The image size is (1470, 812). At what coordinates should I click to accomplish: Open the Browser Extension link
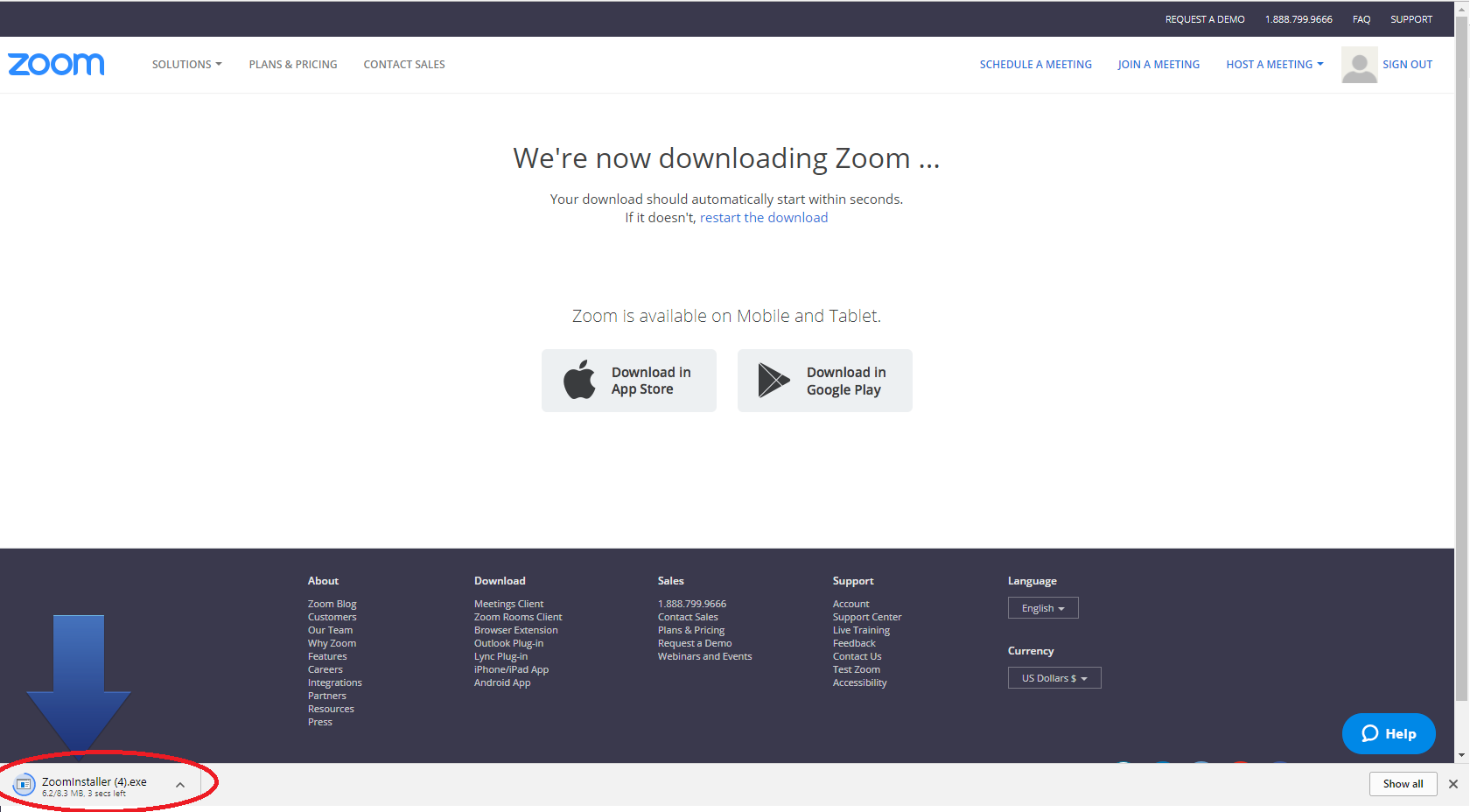(x=516, y=630)
